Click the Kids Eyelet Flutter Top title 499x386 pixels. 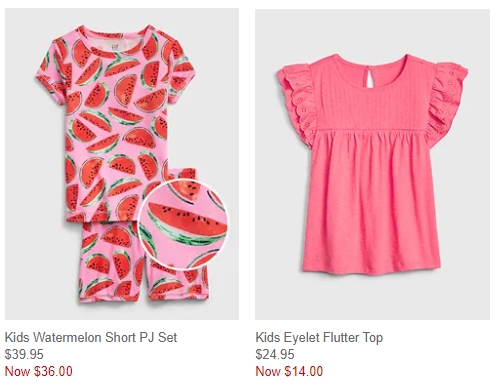(x=319, y=337)
